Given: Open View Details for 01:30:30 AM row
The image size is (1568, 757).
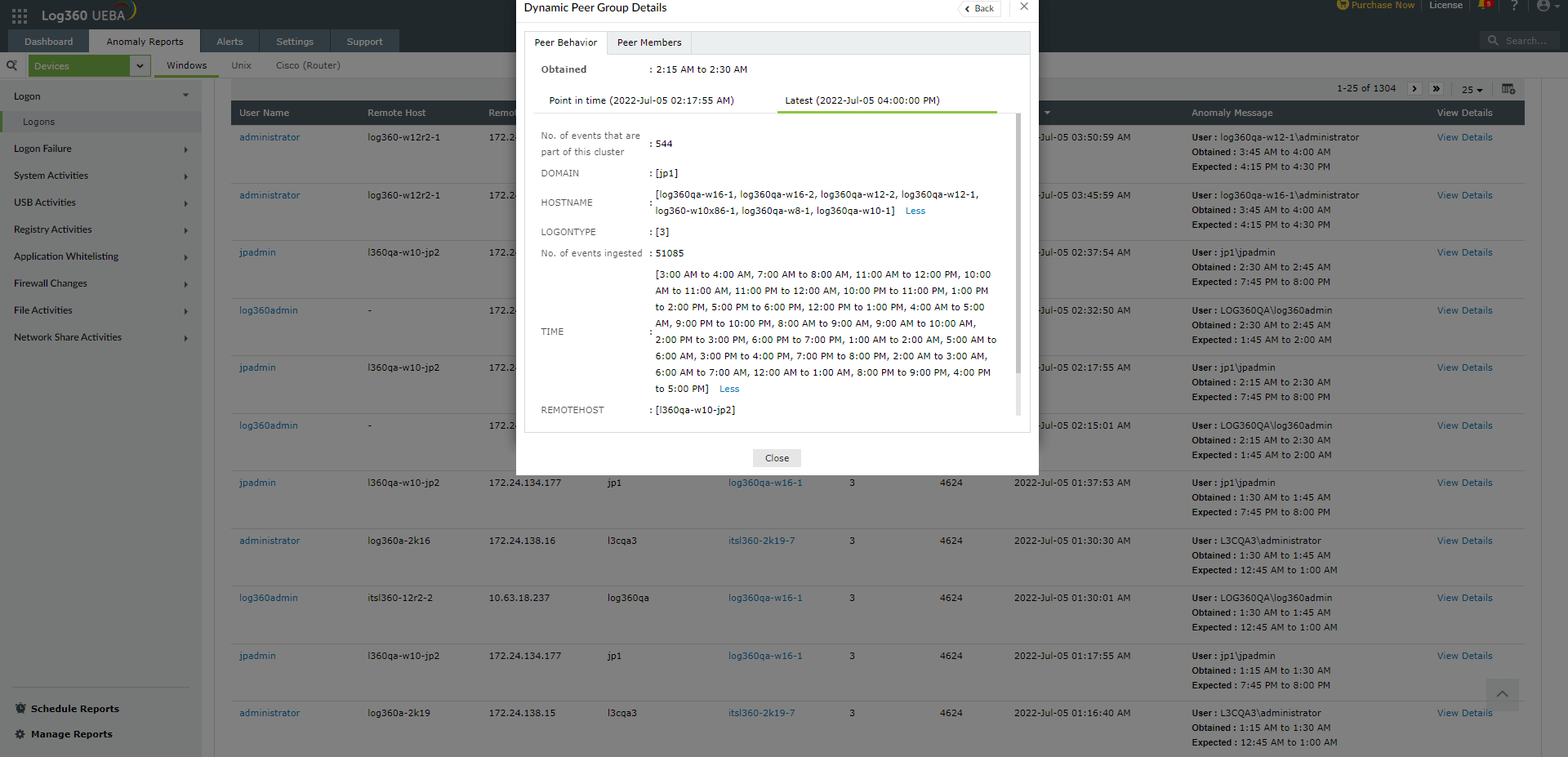Looking at the screenshot, I should tap(1464, 541).
